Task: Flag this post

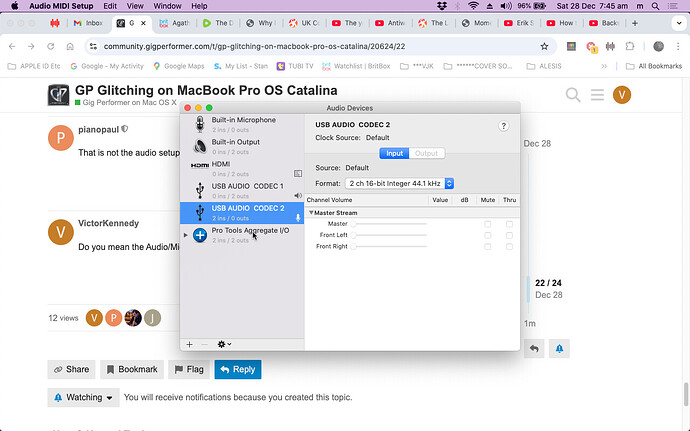Action: point(189,369)
